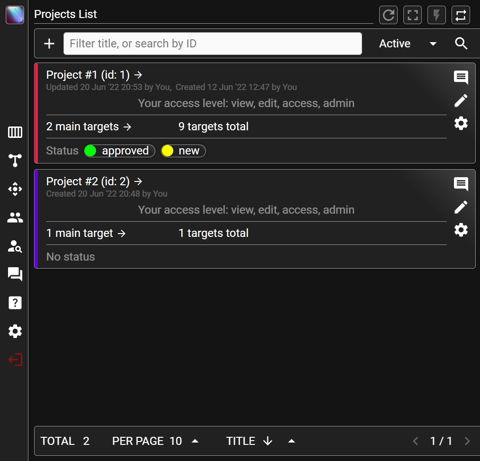
Task: Click the magnifier search icon
Action: tap(461, 44)
